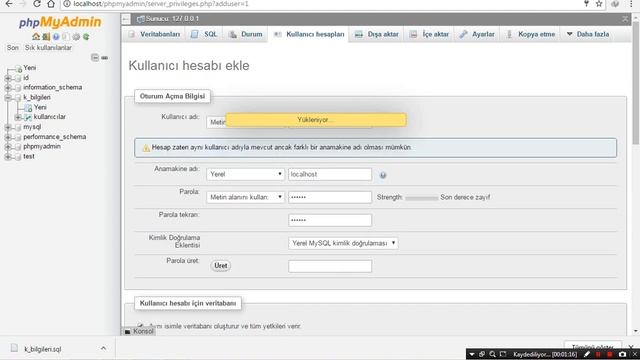Open Ayarlar tab
640x360 pixels.
pos(477,34)
